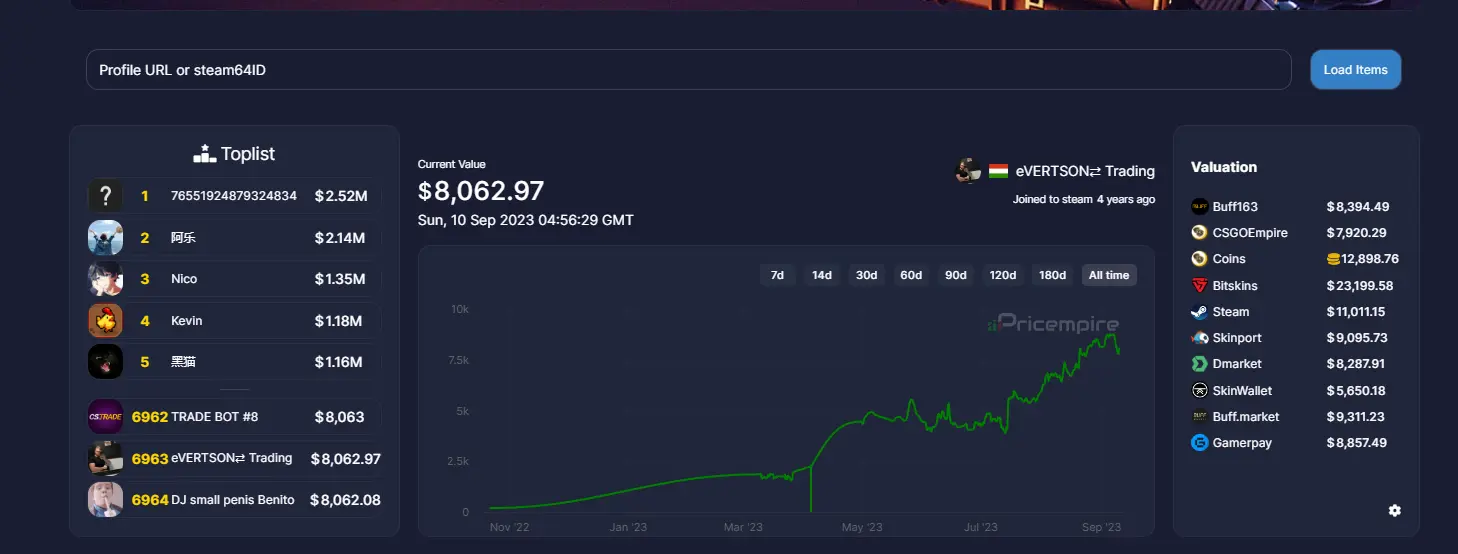Select the 120d chart range

pyautogui.click(x=1002, y=275)
